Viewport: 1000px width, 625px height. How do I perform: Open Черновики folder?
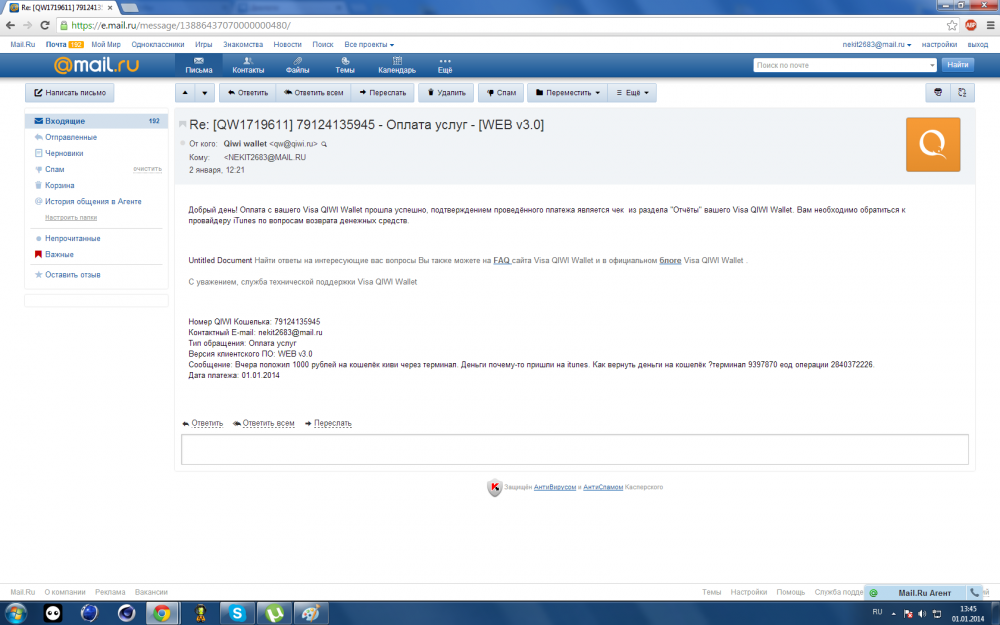click(64, 153)
